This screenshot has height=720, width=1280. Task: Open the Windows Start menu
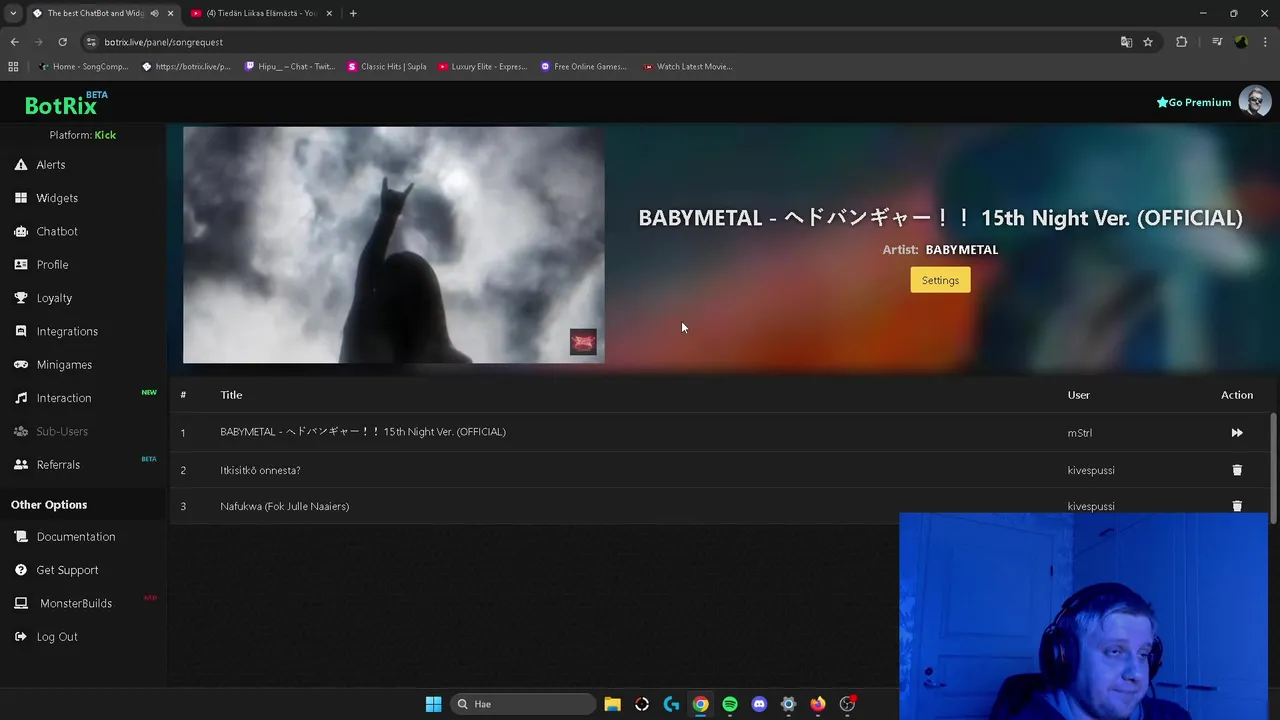433,704
